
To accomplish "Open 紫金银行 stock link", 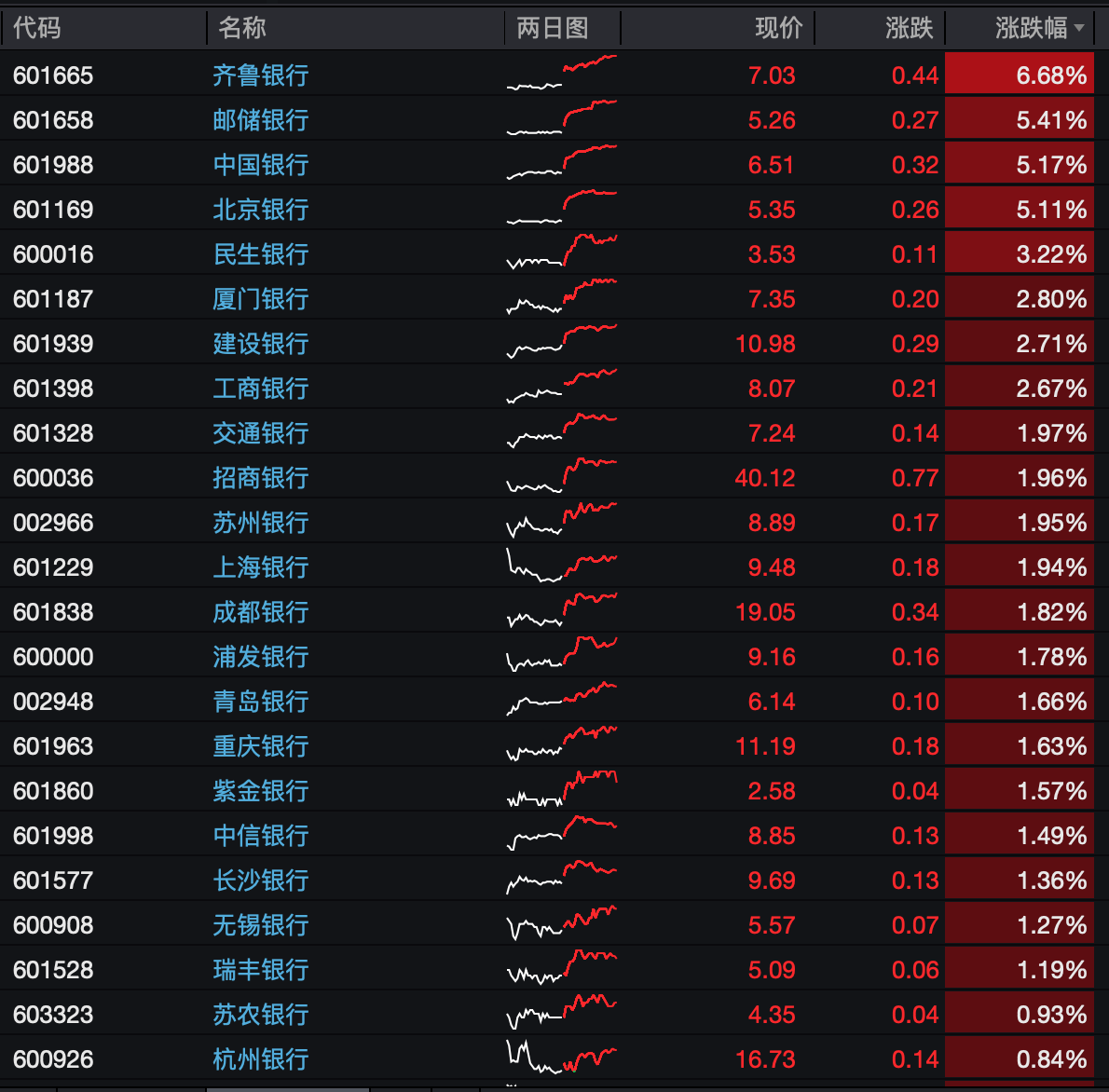I will pyautogui.click(x=260, y=791).
